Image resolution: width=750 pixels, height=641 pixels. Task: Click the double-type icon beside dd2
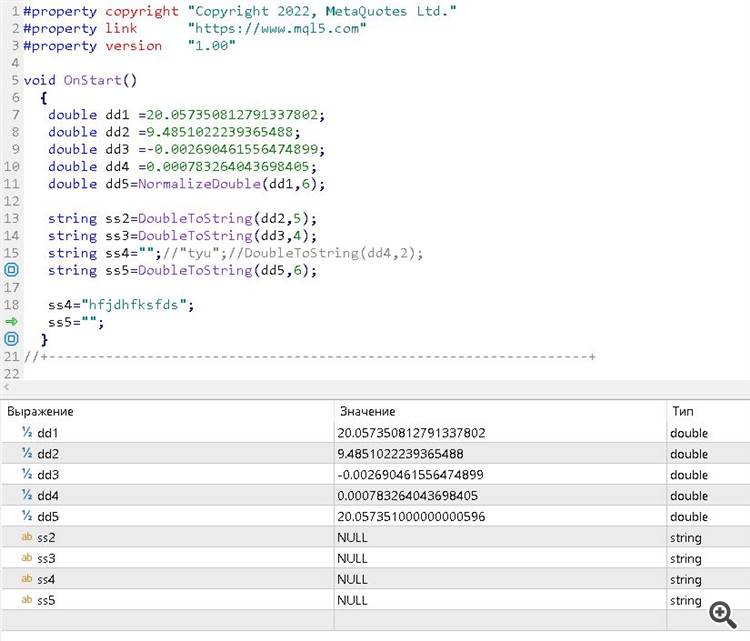pos(27,453)
